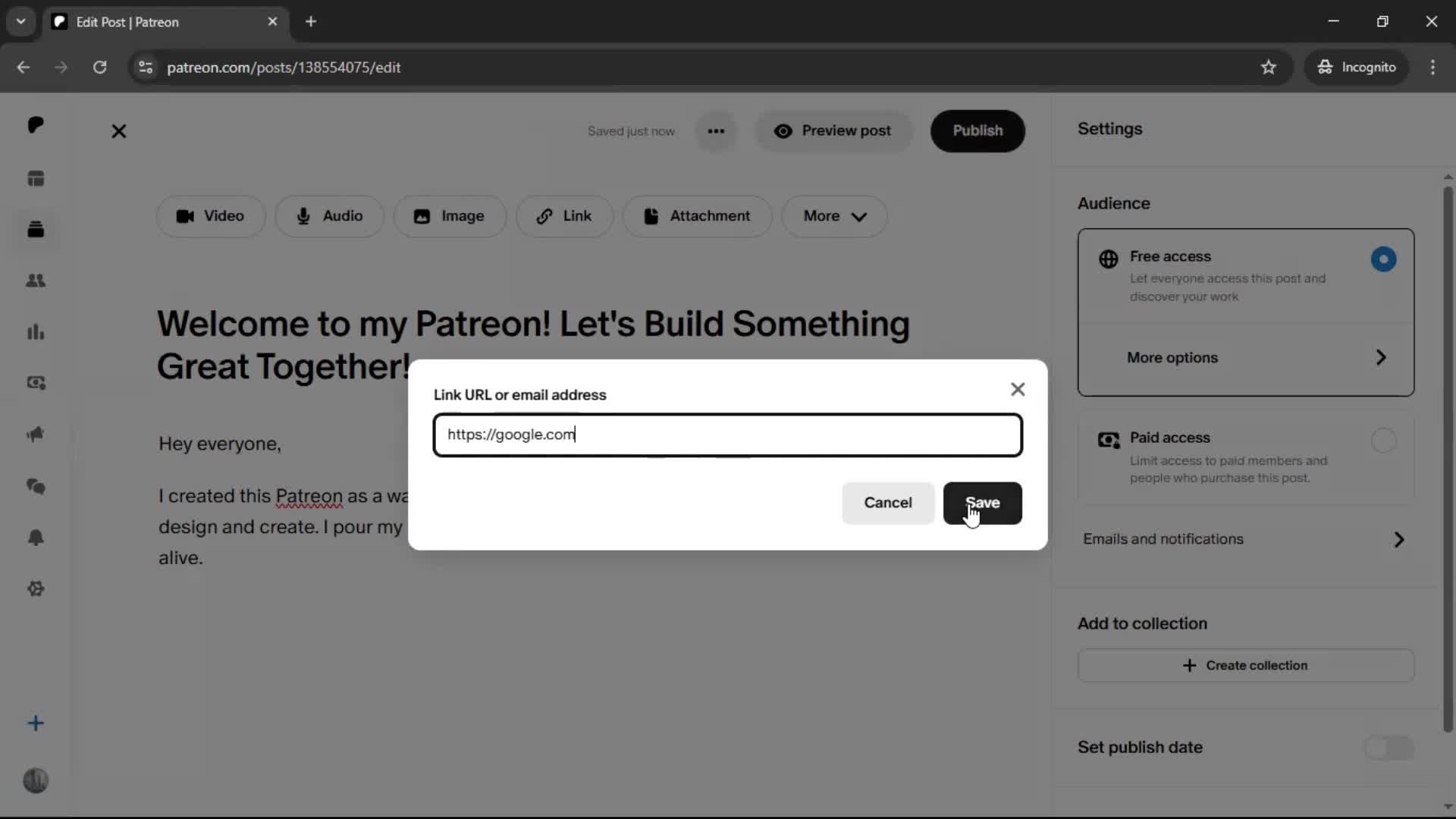
Task: Open the payouts money icon in the sidebar
Action: (x=36, y=383)
